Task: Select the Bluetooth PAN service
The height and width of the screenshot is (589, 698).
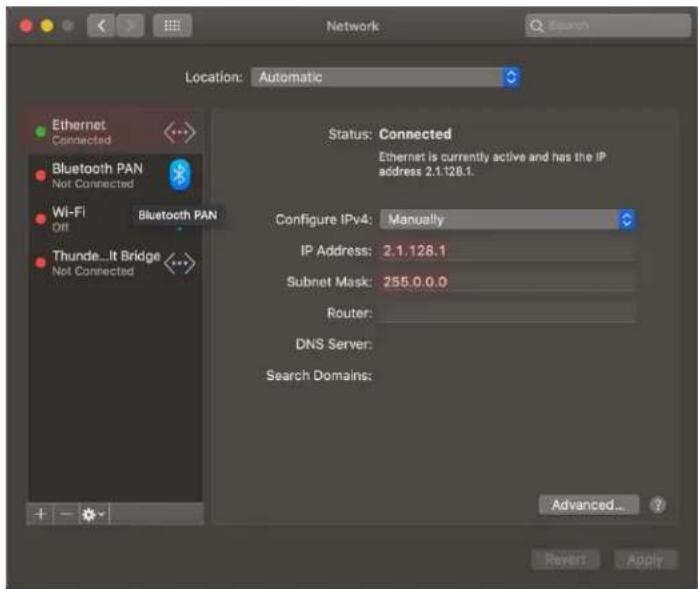Action: pos(115,175)
